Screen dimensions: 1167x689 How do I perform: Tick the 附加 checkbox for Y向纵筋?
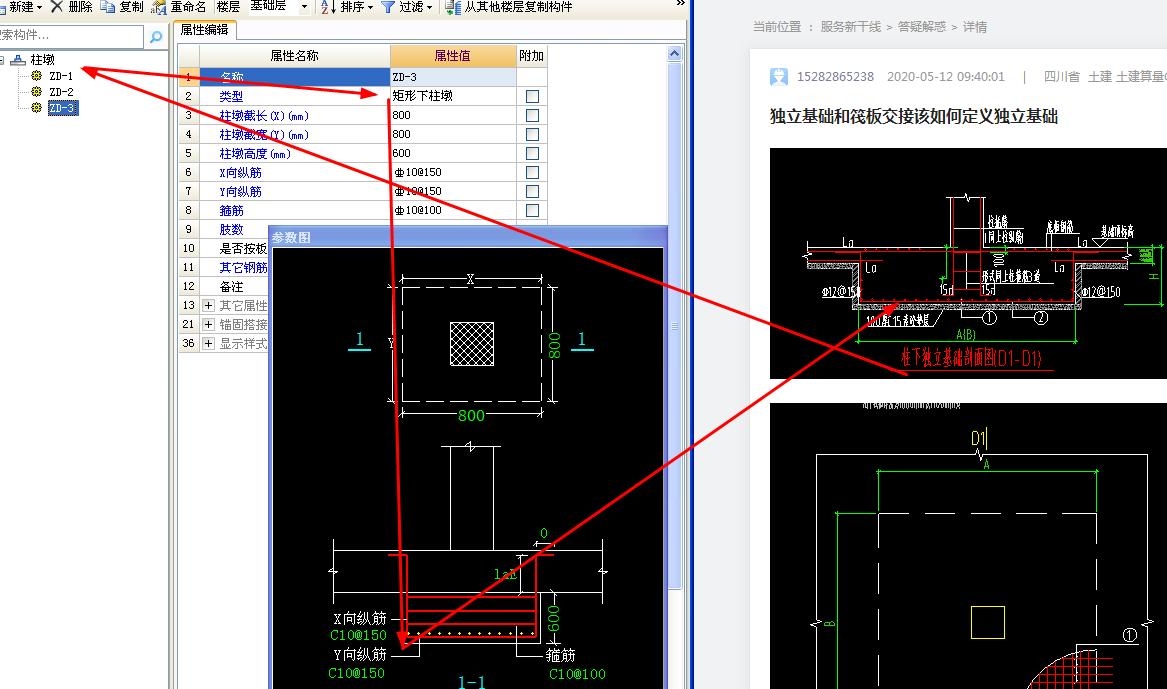point(532,191)
